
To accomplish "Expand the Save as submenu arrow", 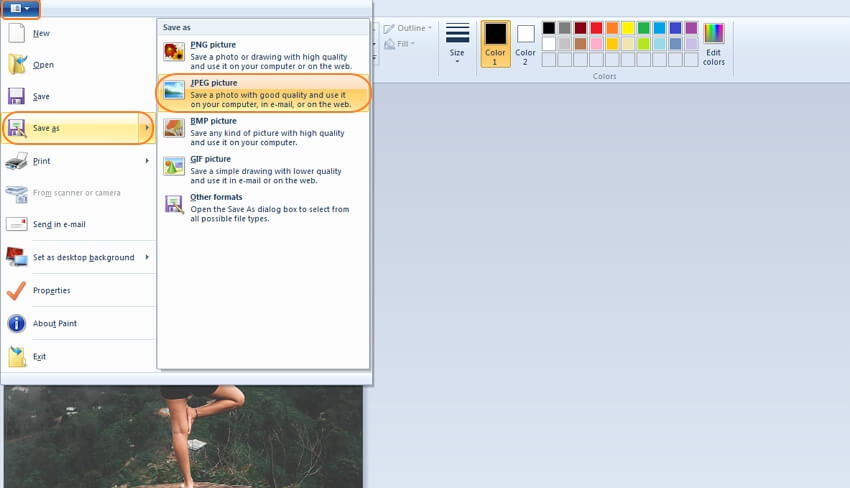I will [147, 128].
